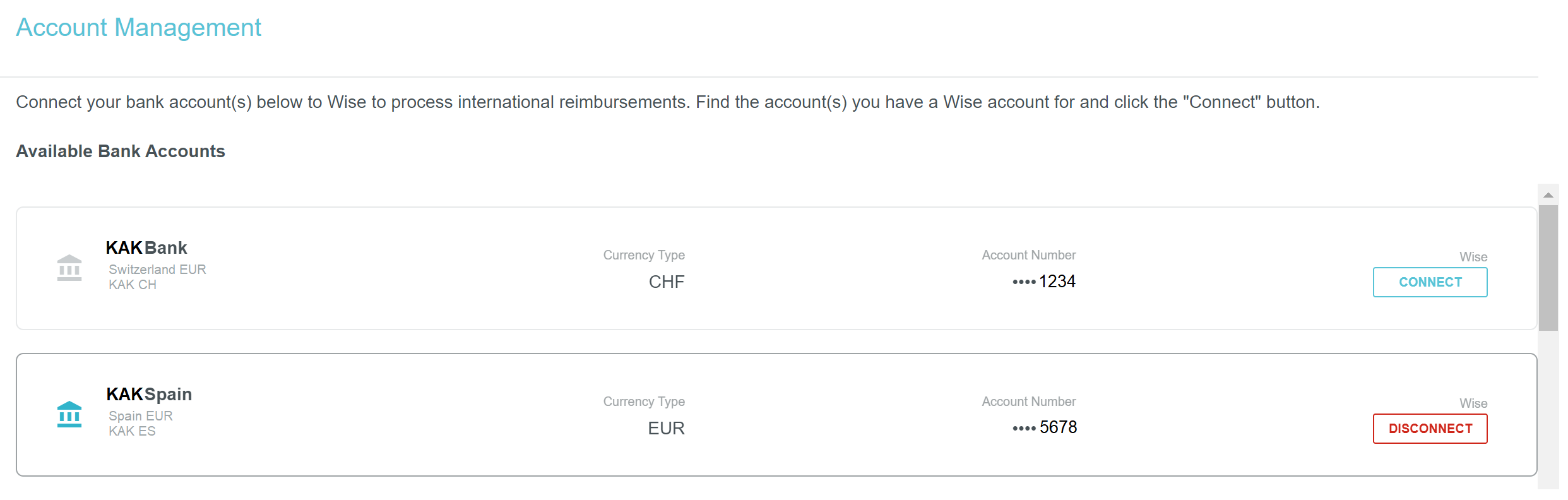Click the masked account number ending 1234
The image size is (1568, 500).
(1044, 282)
